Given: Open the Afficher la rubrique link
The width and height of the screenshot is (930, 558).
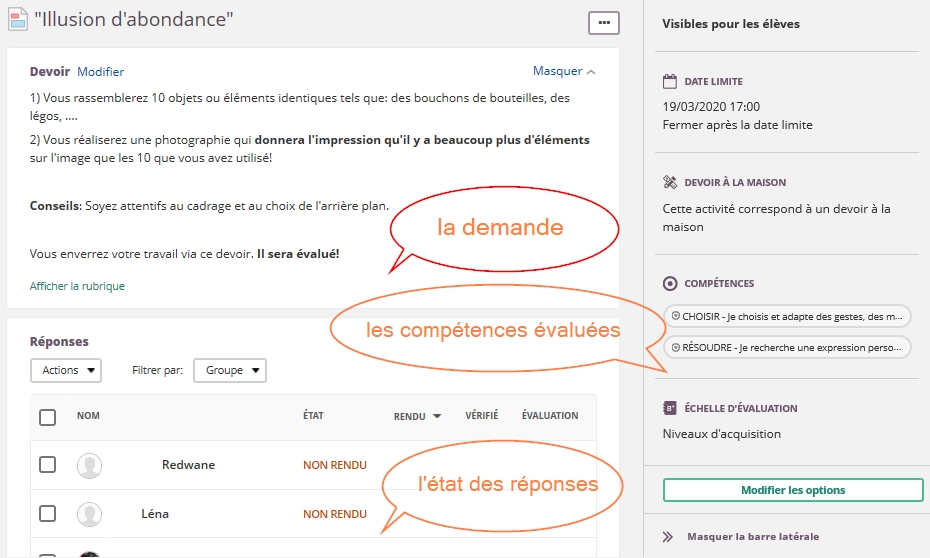Looking at the screenshot, I should click(77, 286).
